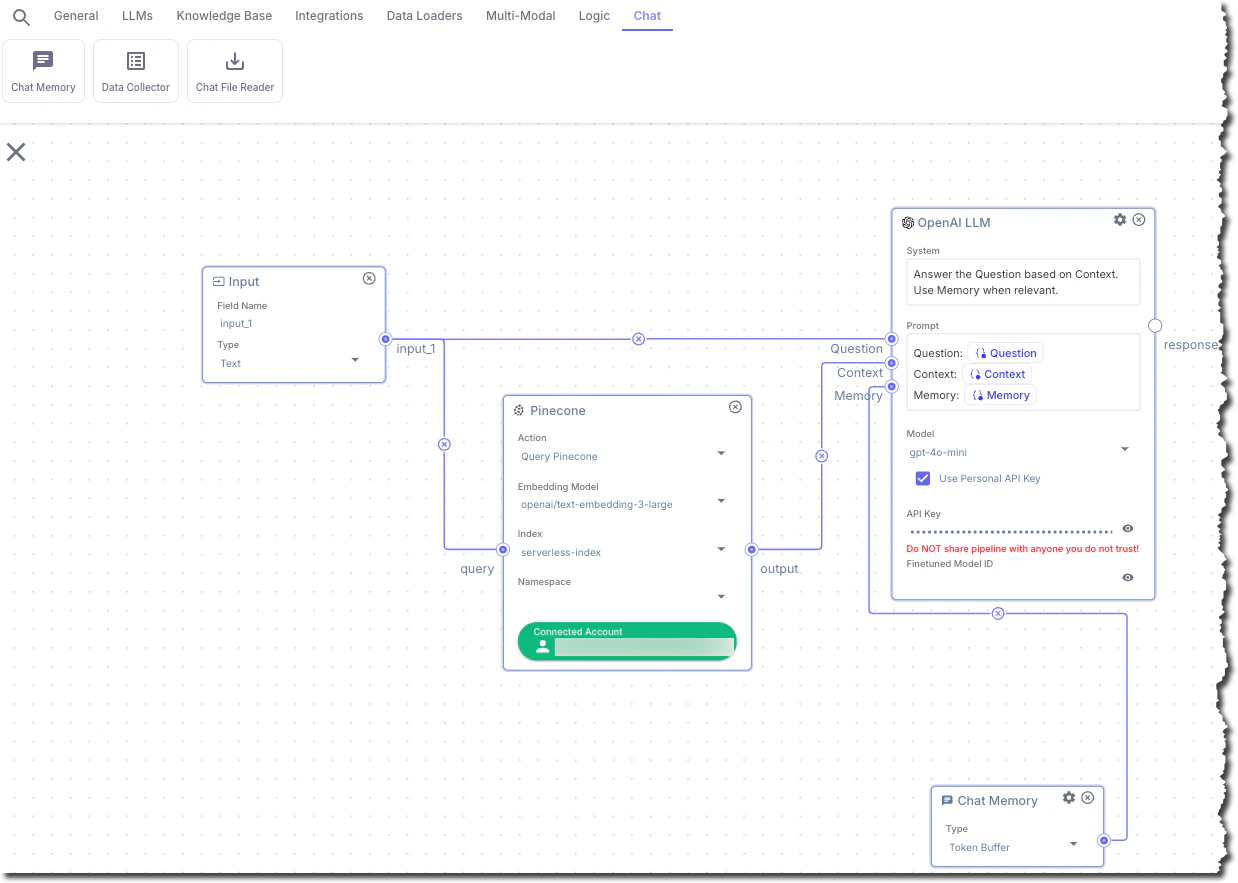Click the green Connected Account button
This screenshot has height=883, width=1238.
click(626, 641)
